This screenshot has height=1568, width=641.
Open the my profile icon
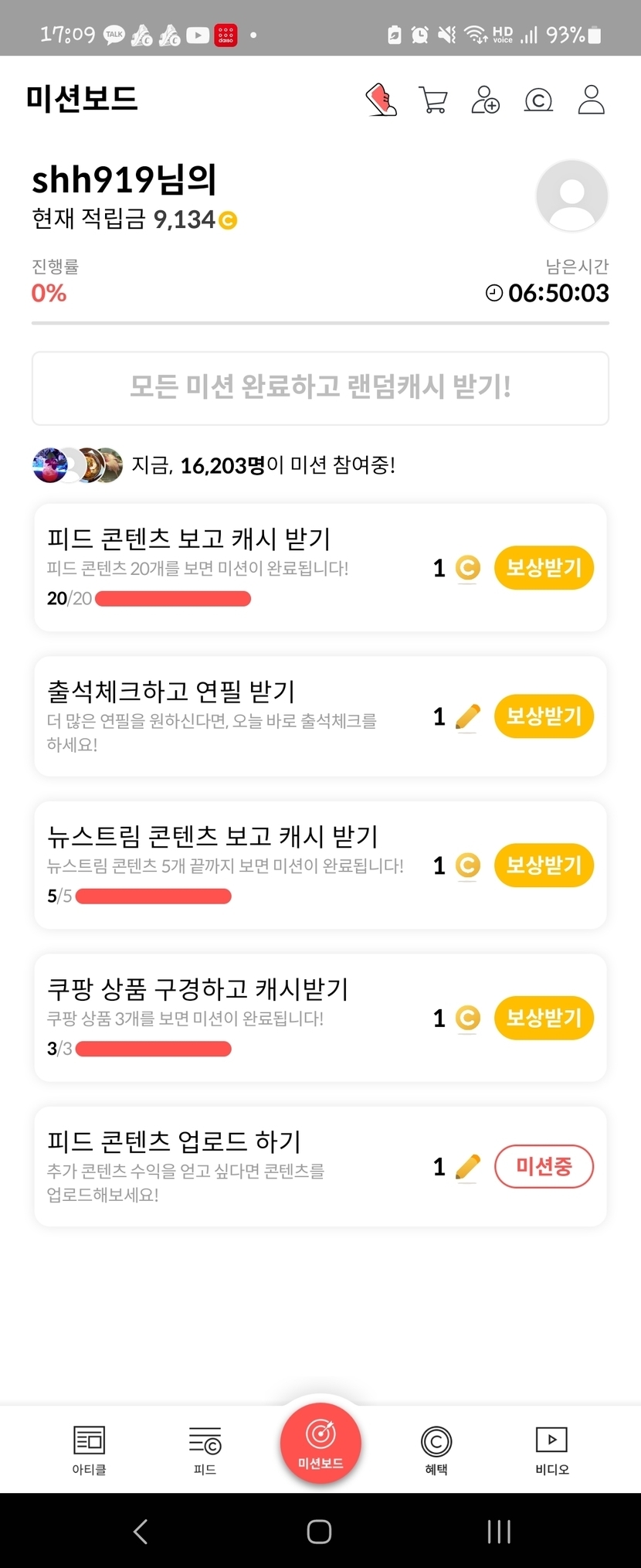[591, 100]
